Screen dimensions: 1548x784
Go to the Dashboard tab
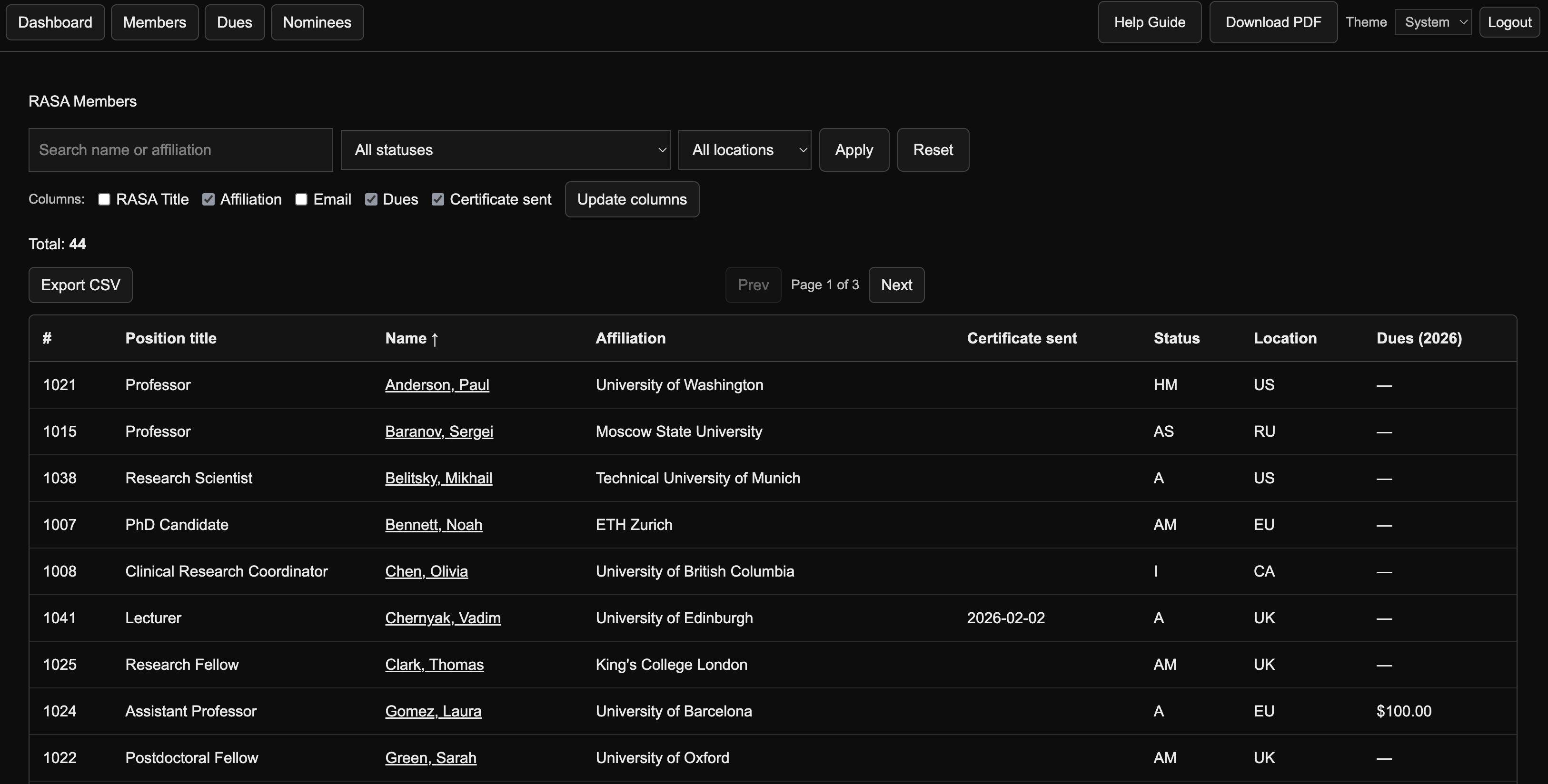(55, 22)
